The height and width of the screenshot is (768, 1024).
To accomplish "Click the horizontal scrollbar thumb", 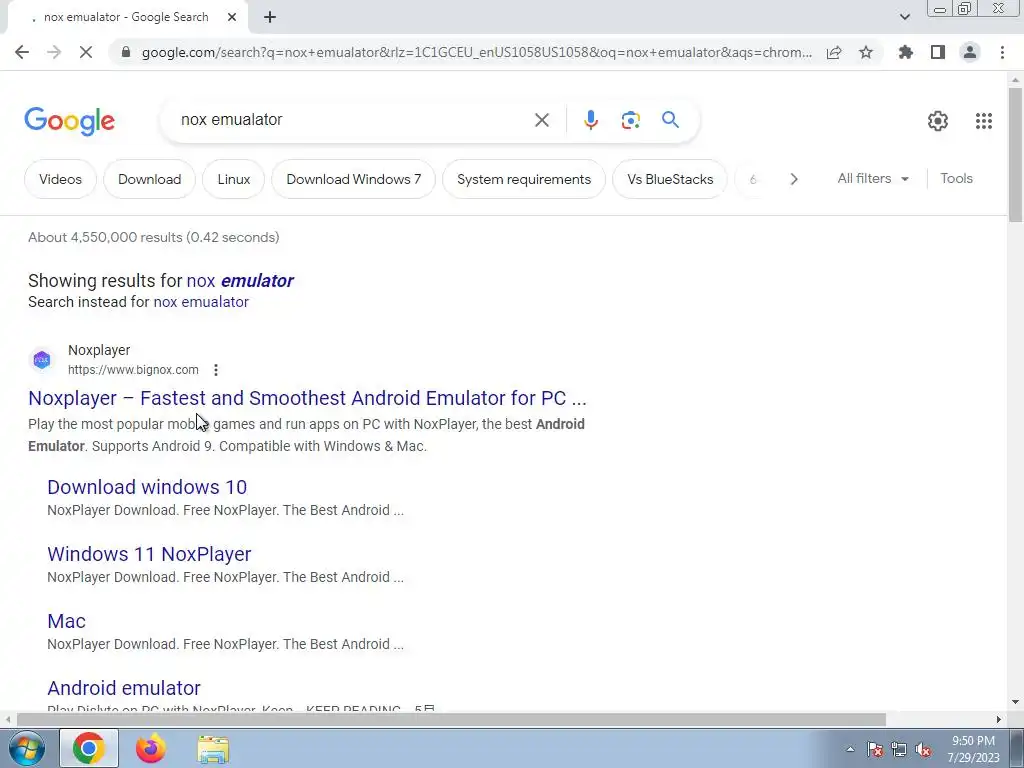I will pos(451,720).
